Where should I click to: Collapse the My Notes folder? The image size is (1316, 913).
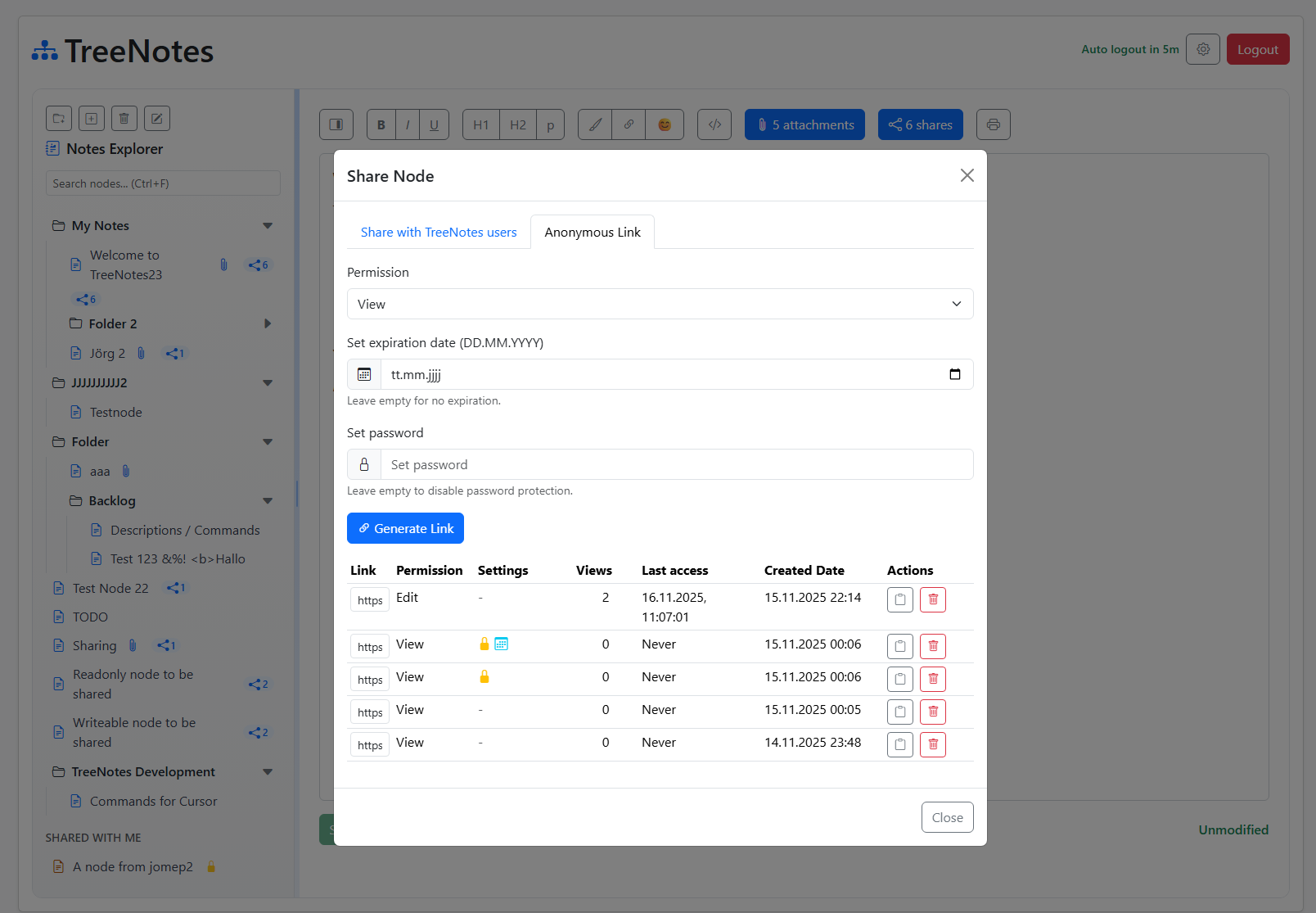coord(268,225)
